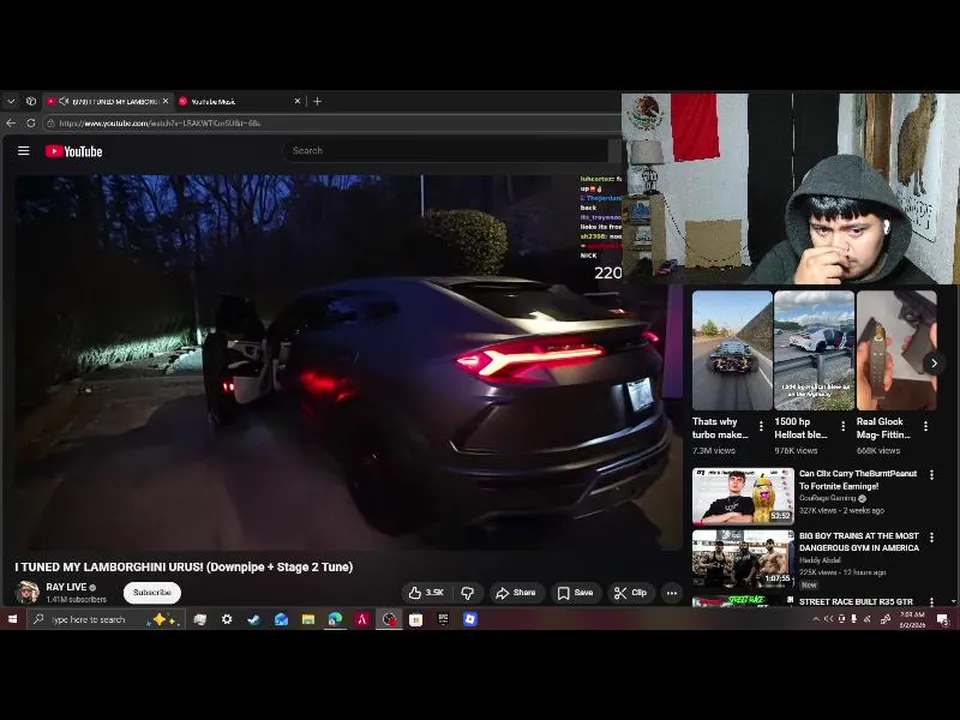960x720 pixels.
Task: Open options menu for 'BIG BOY TRAINS' video
Action: [932, 537]
